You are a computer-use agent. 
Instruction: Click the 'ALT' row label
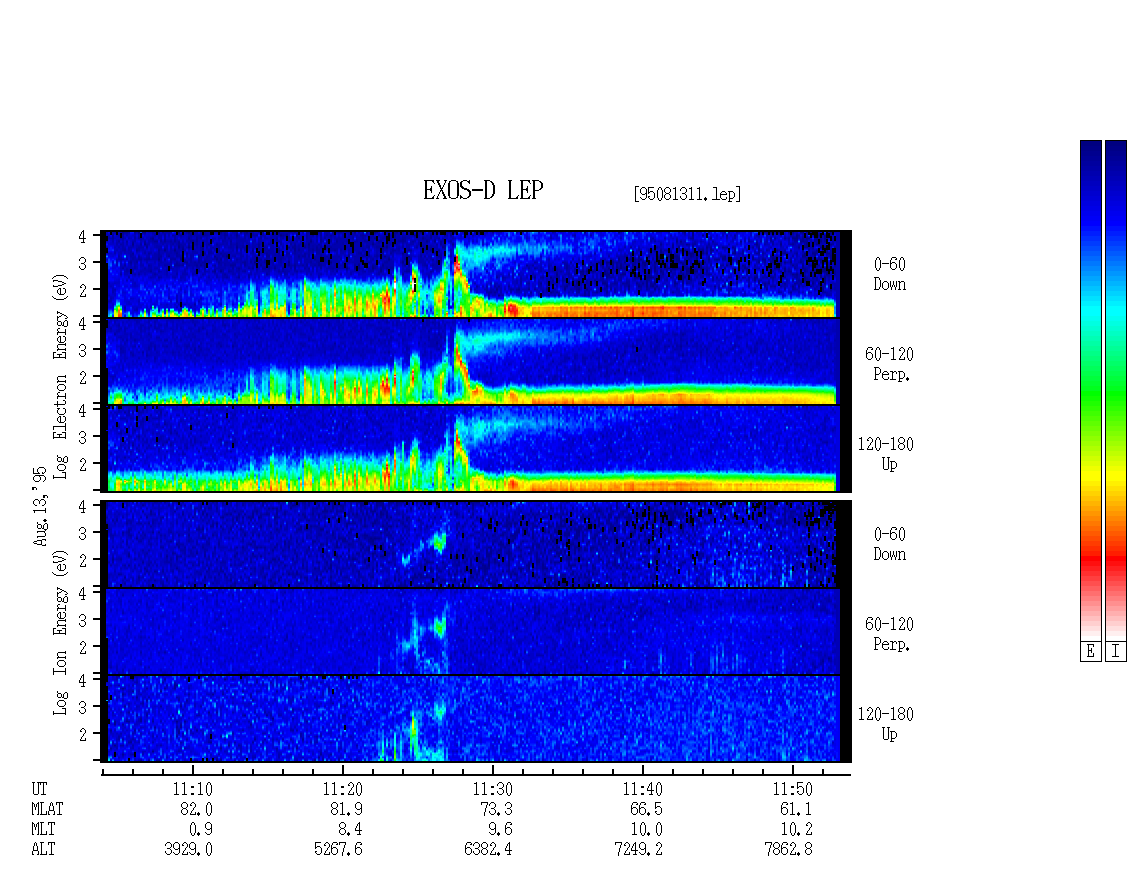(x=43, y=850)
